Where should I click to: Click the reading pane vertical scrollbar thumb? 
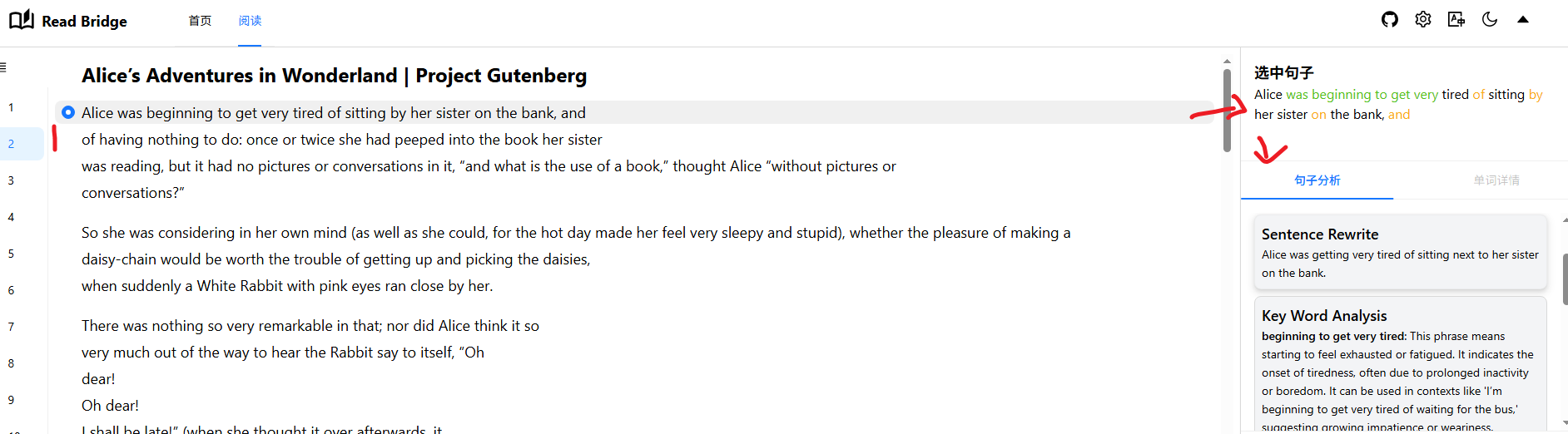[1227, 111]
